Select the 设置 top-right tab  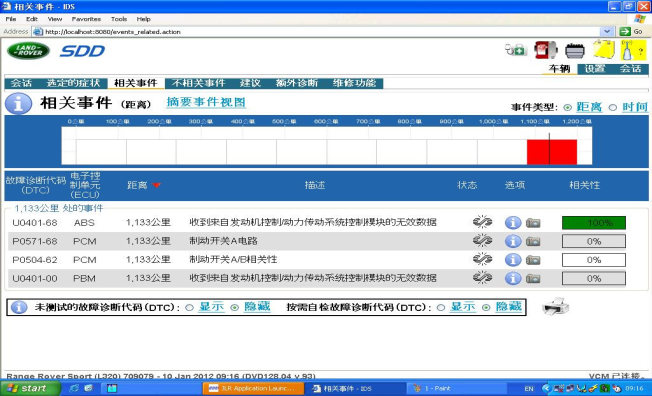595,69
